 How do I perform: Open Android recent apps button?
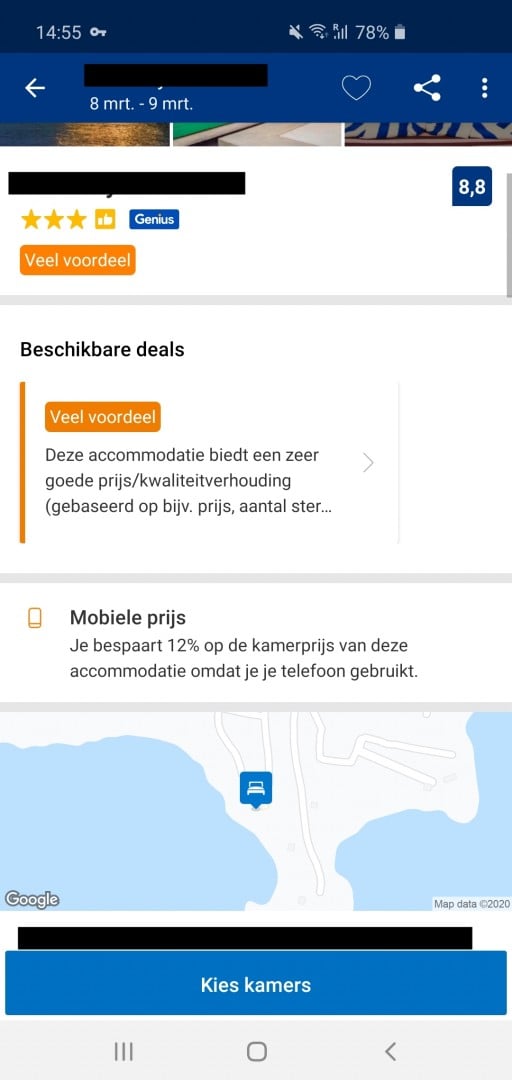pos(123,1051)
